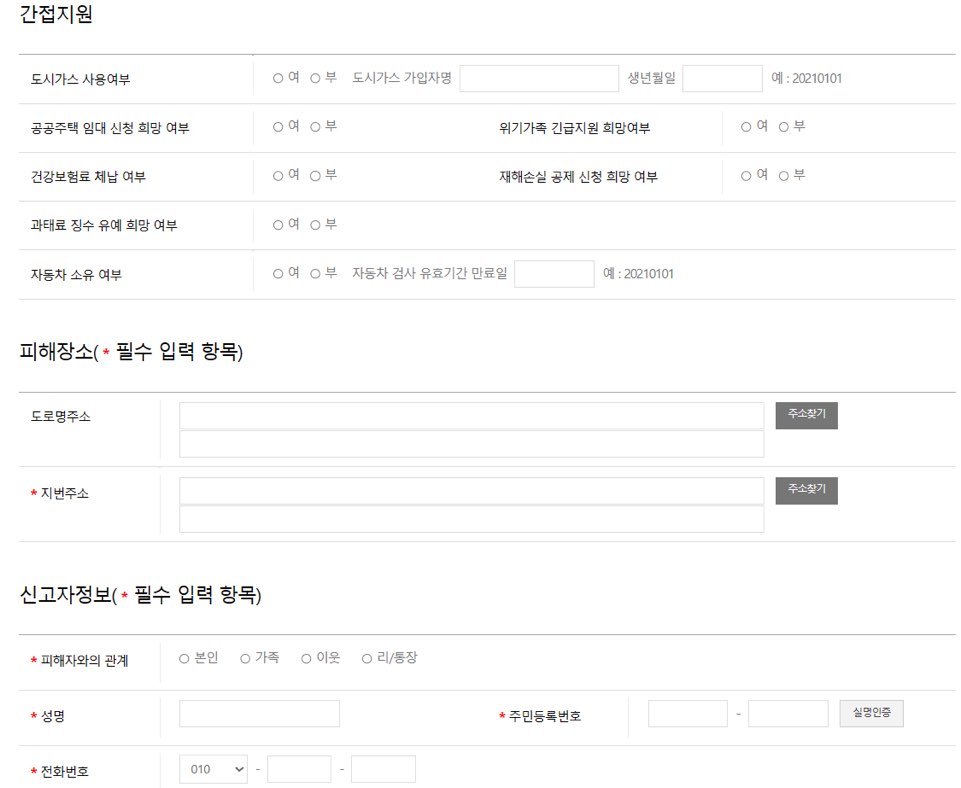Click the first 주민등록번호 input box
This screenshot has width=961, height=788.
[685, 712]
